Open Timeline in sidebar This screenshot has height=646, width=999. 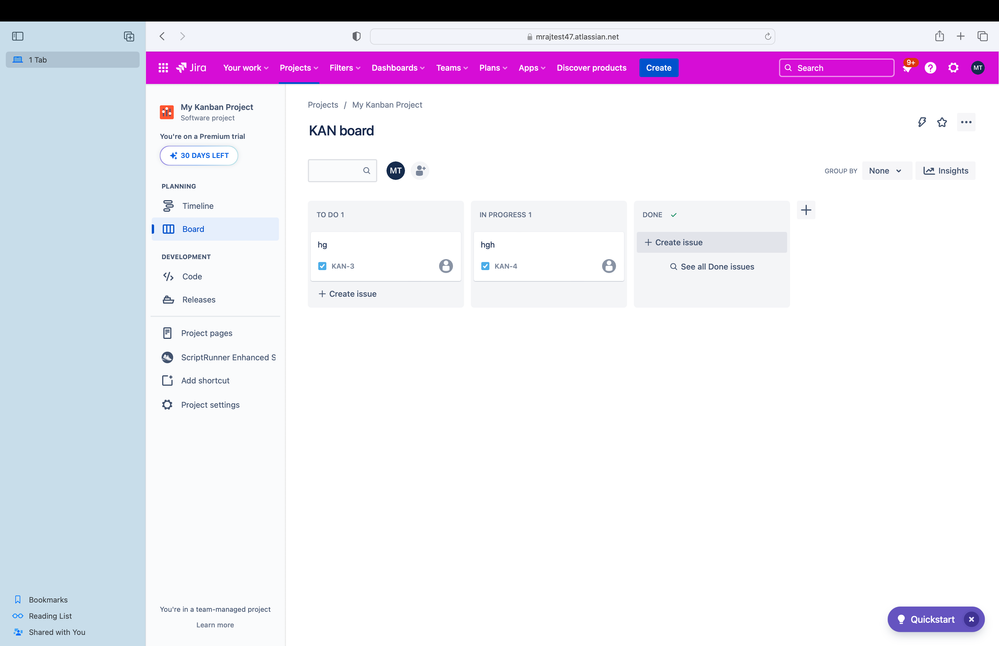215,206
